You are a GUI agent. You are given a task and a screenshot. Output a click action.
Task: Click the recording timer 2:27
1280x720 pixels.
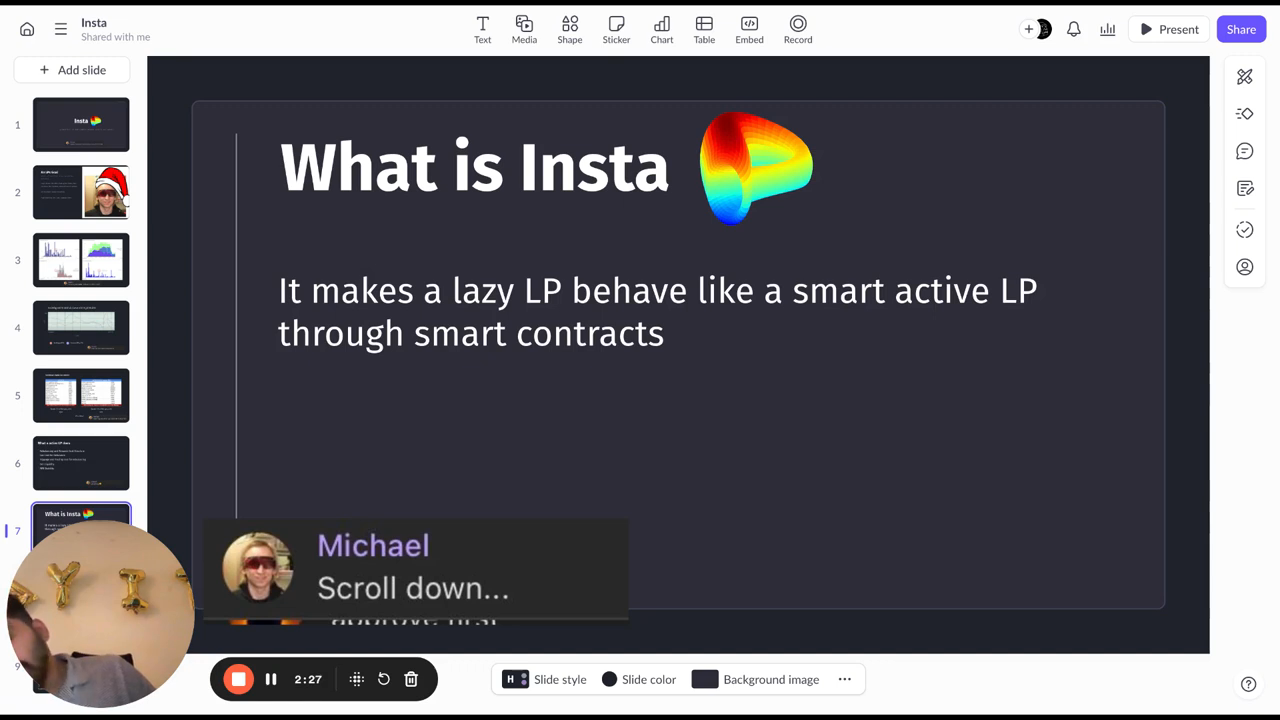pyautogui.click(x=308, y=679)
